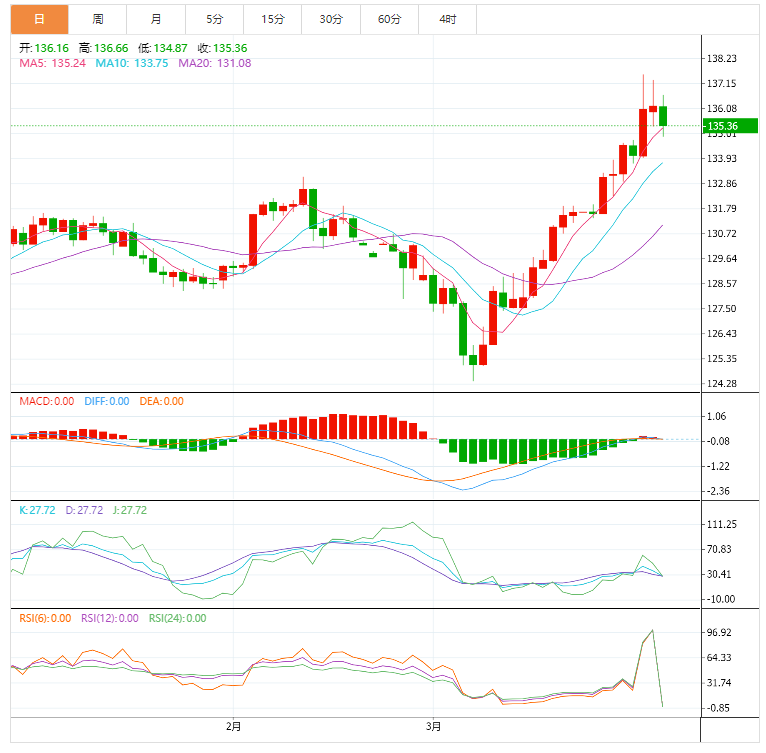Click the MA5: 135.24 legend value
This screenshot has width=766, height=753.
pyautogui.click(x=52, y=63)
